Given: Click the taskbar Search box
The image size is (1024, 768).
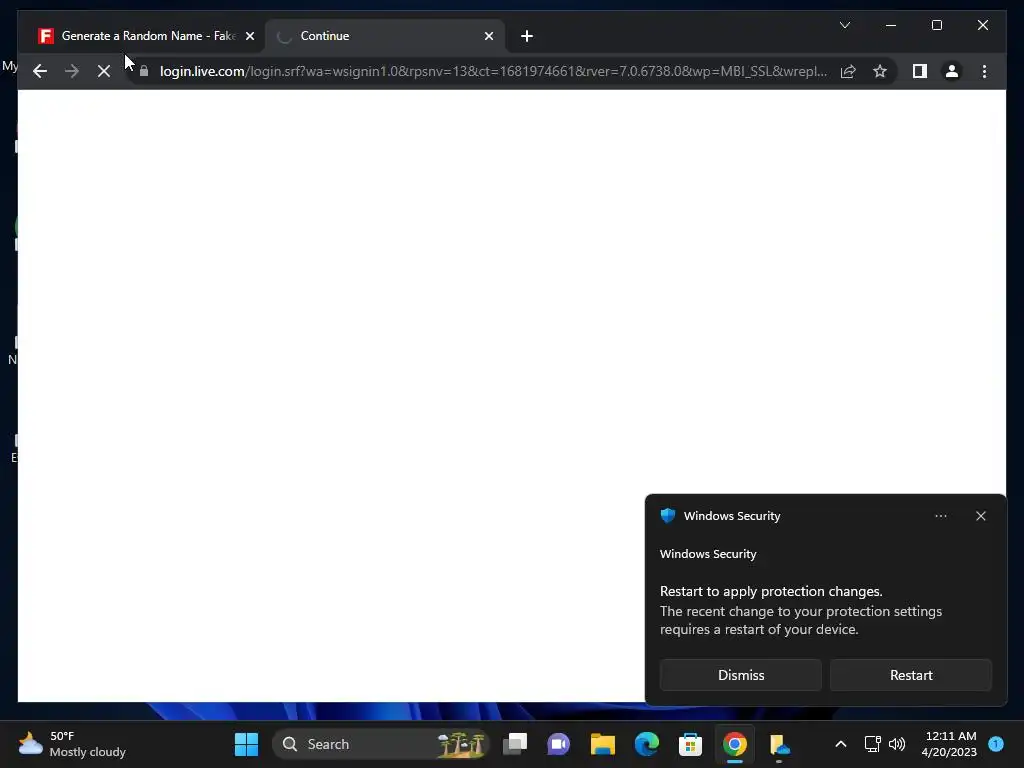Looking at the screenshot, I should pyautogui.click(x=380, y=744).
